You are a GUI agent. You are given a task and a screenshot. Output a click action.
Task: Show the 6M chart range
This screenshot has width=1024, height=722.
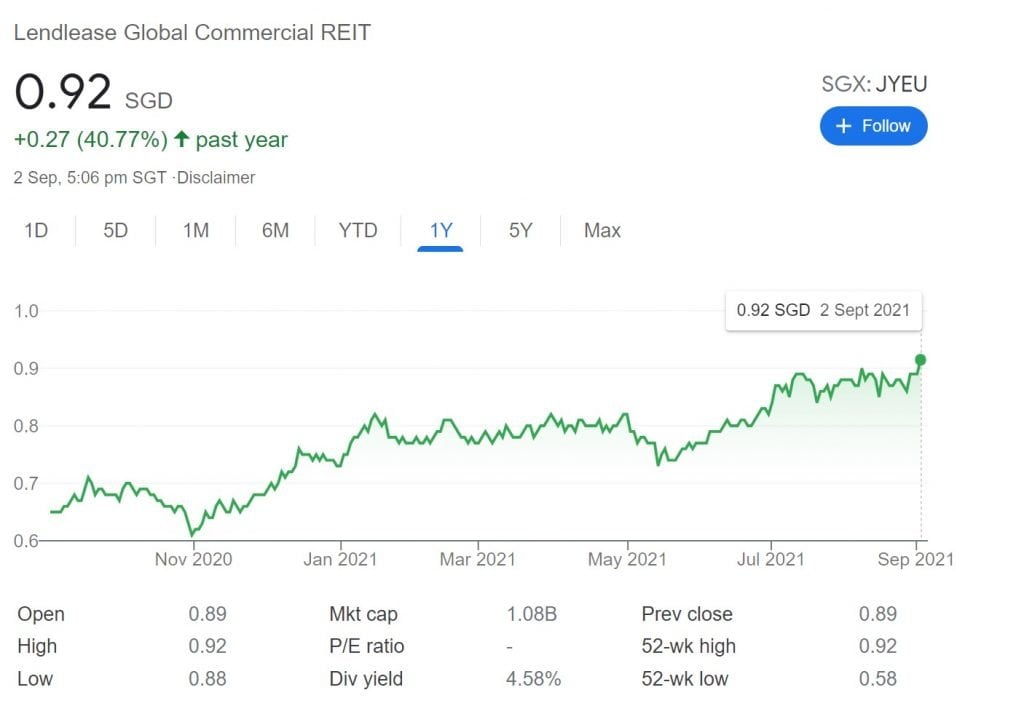pos(275,230)
